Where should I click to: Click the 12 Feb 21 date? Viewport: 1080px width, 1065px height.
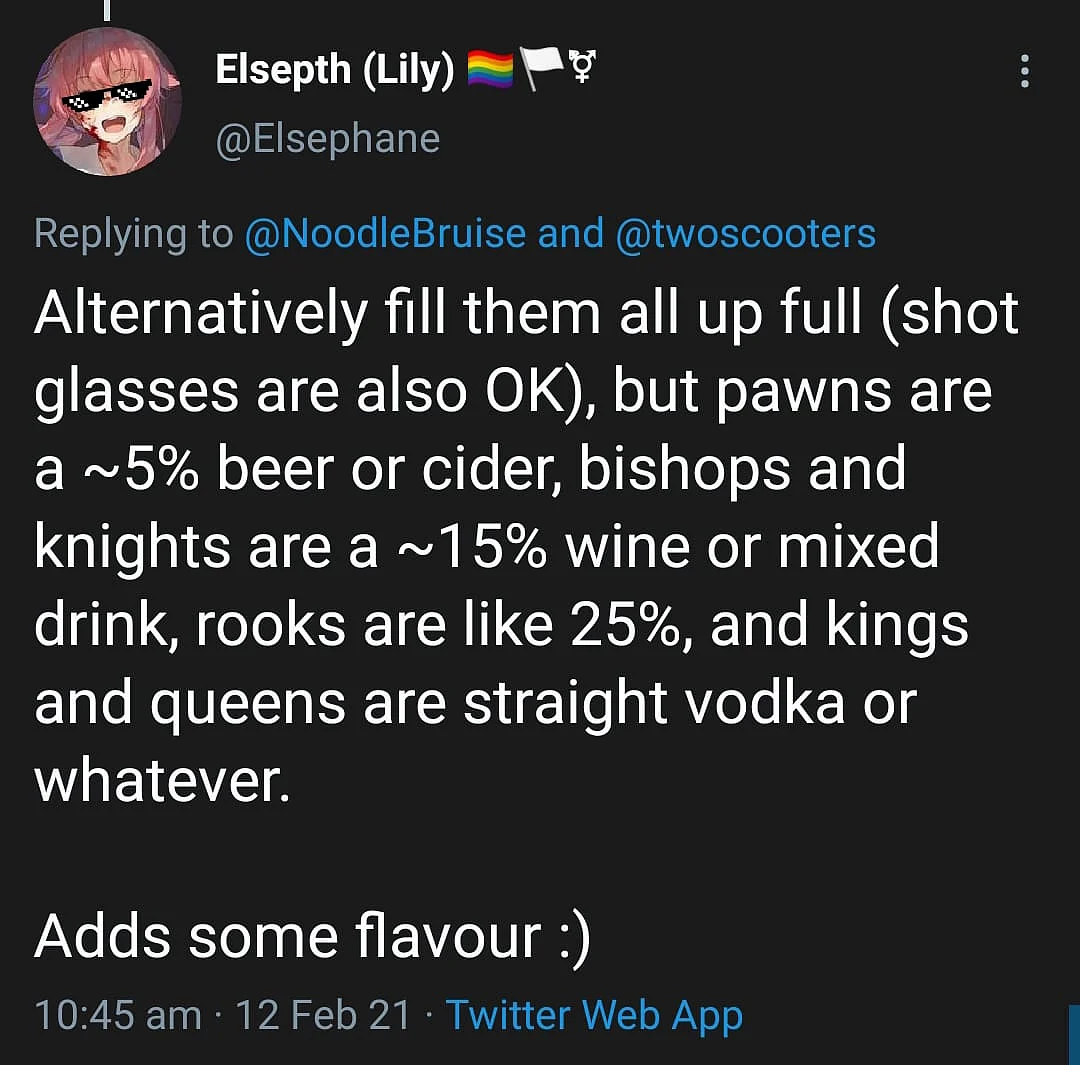coord(323,1015)
